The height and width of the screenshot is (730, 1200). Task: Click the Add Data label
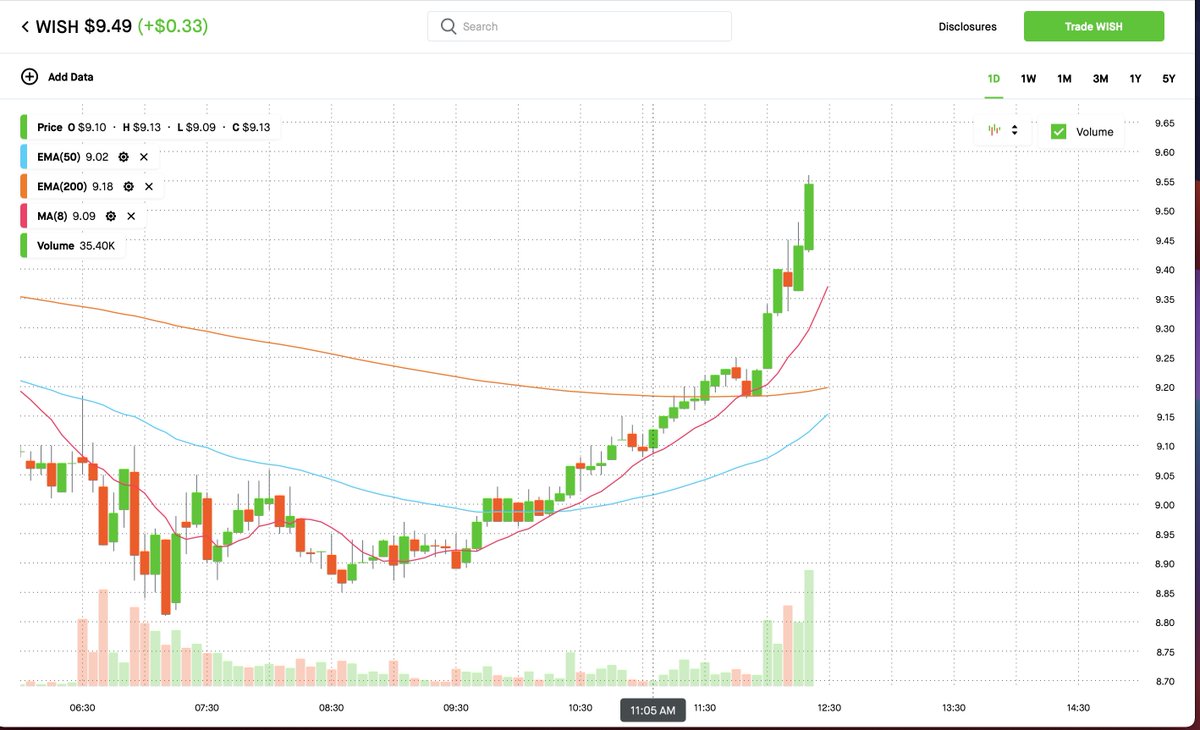[x=71, y=77]
